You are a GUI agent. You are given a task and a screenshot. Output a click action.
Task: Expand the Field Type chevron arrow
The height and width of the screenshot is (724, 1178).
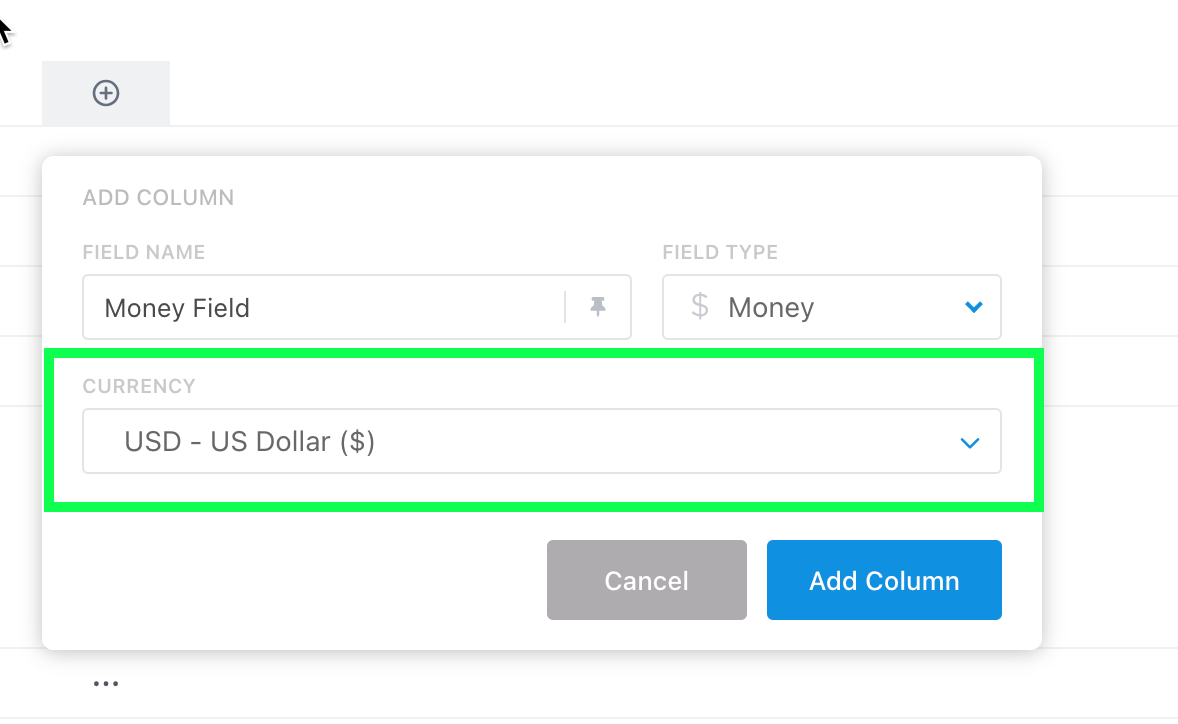[974, 307]
